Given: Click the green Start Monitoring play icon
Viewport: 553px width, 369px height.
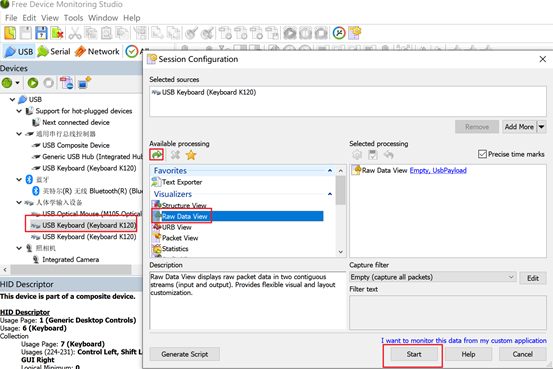Looking at the screenshot, I should pyautogui.click(x=33, y=83).
